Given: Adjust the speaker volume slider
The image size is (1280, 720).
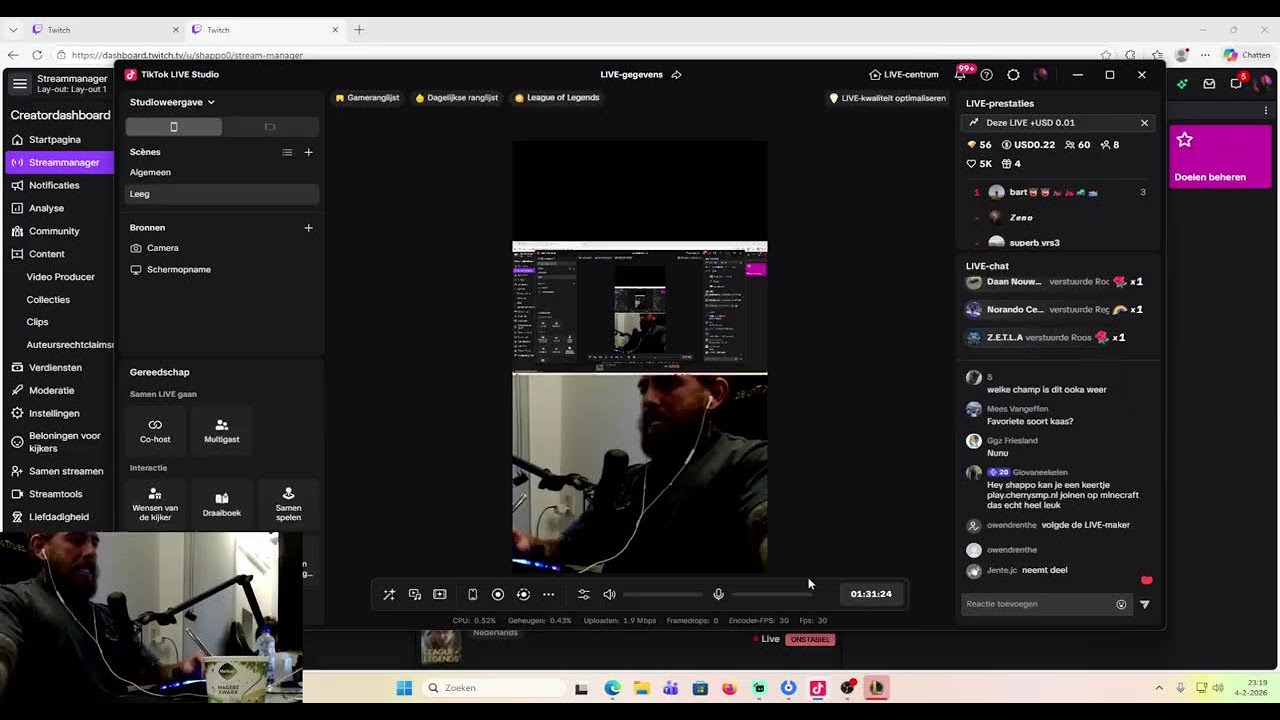Looking at the screenshot, I should coord(662,594).
